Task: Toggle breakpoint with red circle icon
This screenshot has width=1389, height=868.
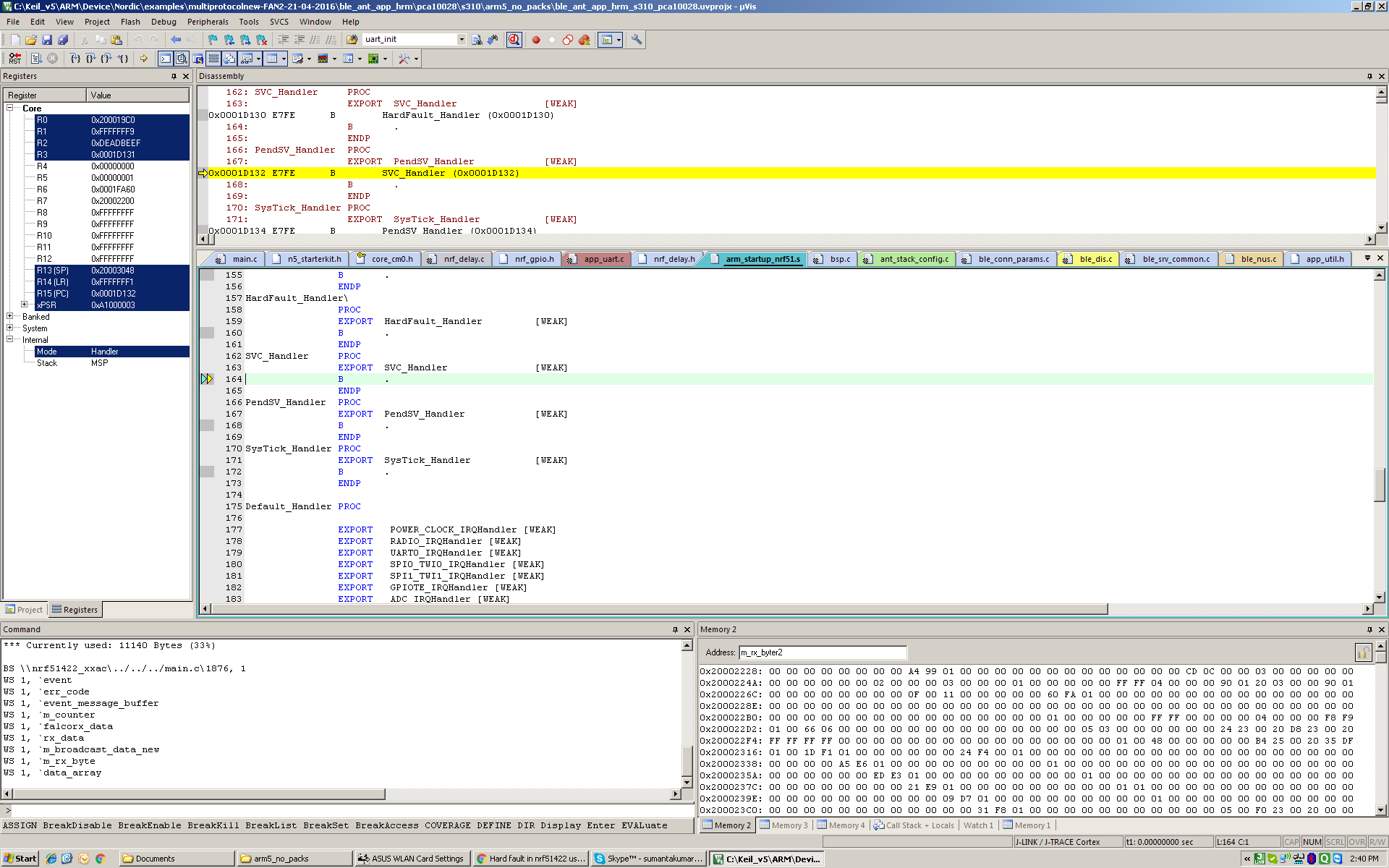Action: pyautogui.click(x=536, y=40)
